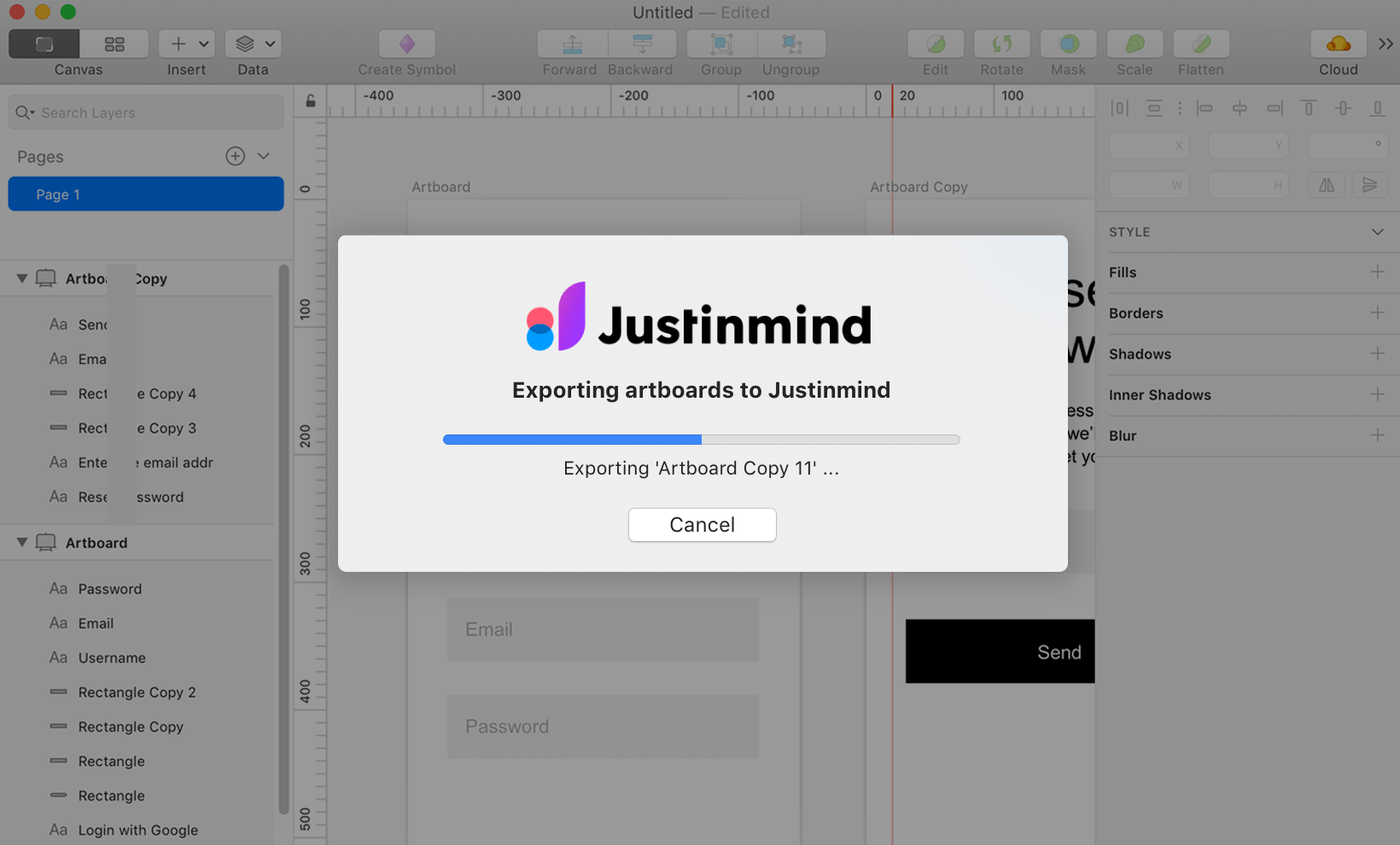Click the align horizontal centers icon

click(x=1240, y=108)
